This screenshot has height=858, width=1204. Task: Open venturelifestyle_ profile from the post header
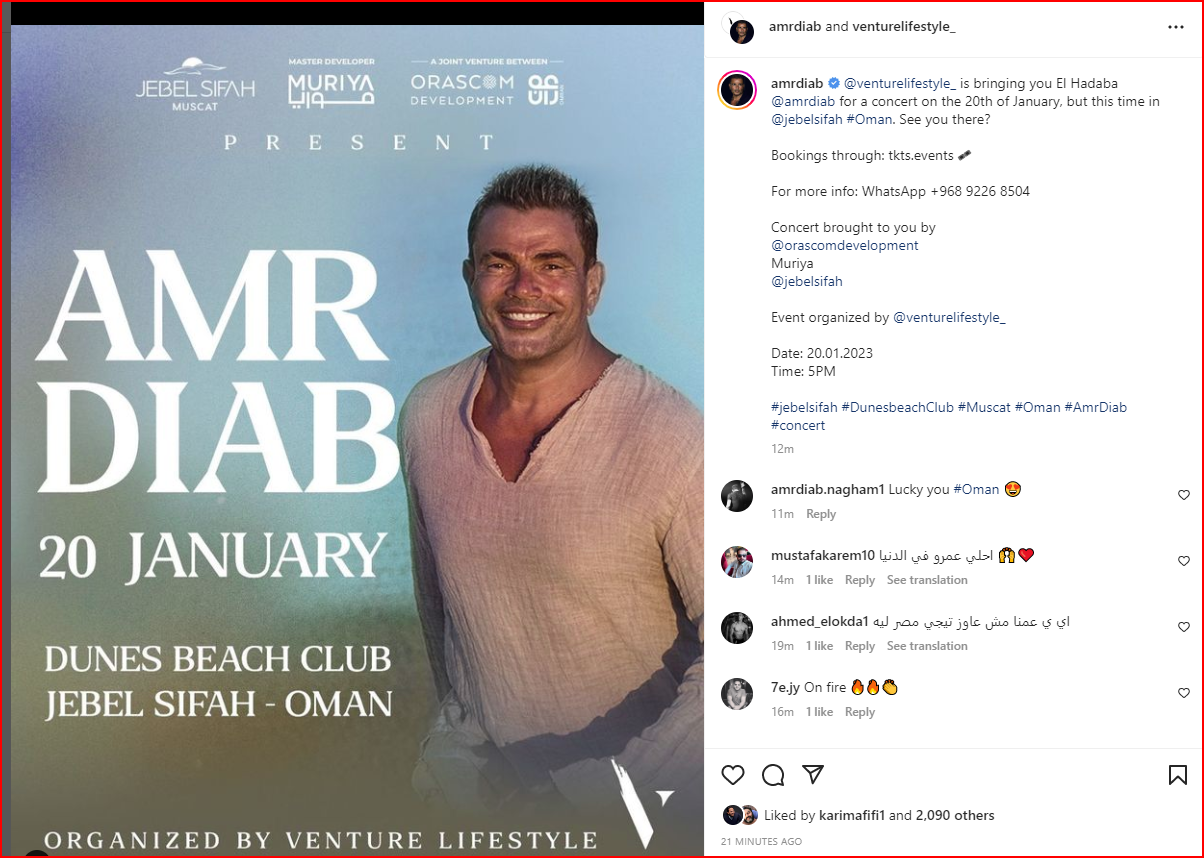point(903,27)
